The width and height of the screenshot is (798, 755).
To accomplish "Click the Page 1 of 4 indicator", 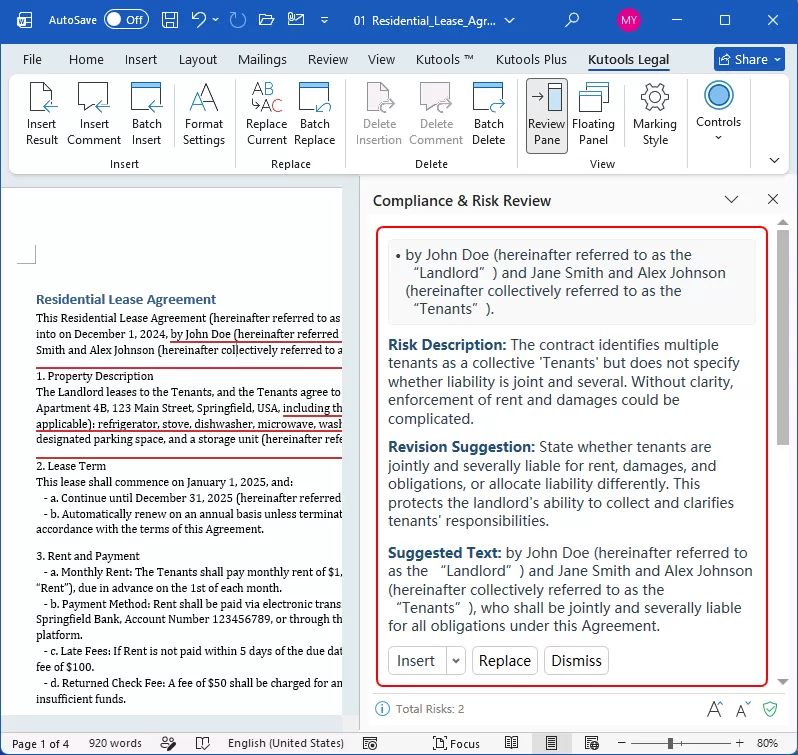I will [40, 743].
